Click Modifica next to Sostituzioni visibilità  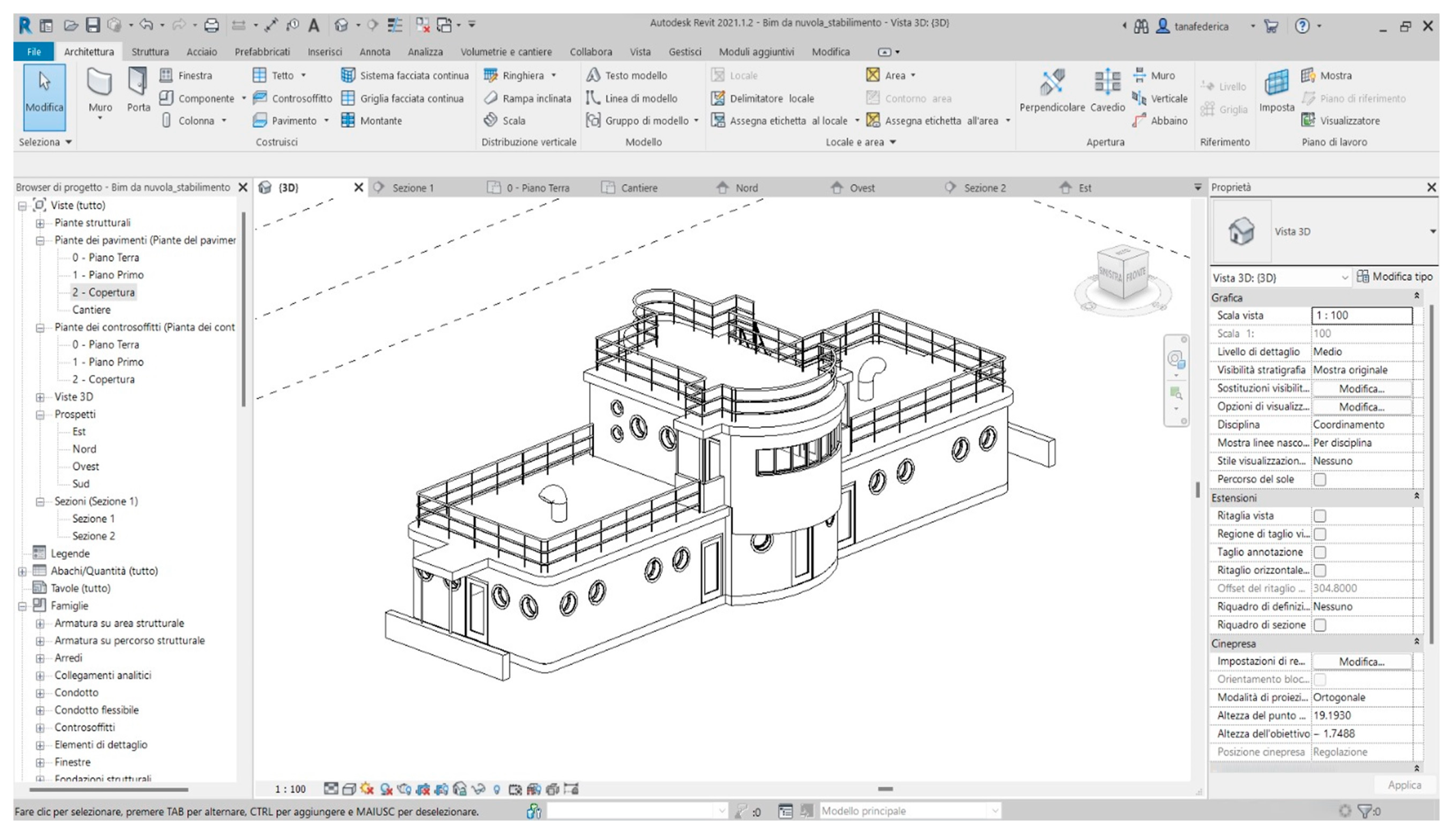tap(1361, 389)
